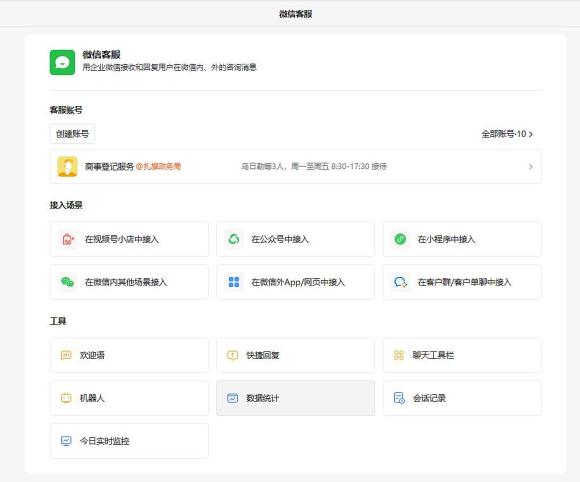Open the 聊天工具栏 tool label

pos(433,355)
